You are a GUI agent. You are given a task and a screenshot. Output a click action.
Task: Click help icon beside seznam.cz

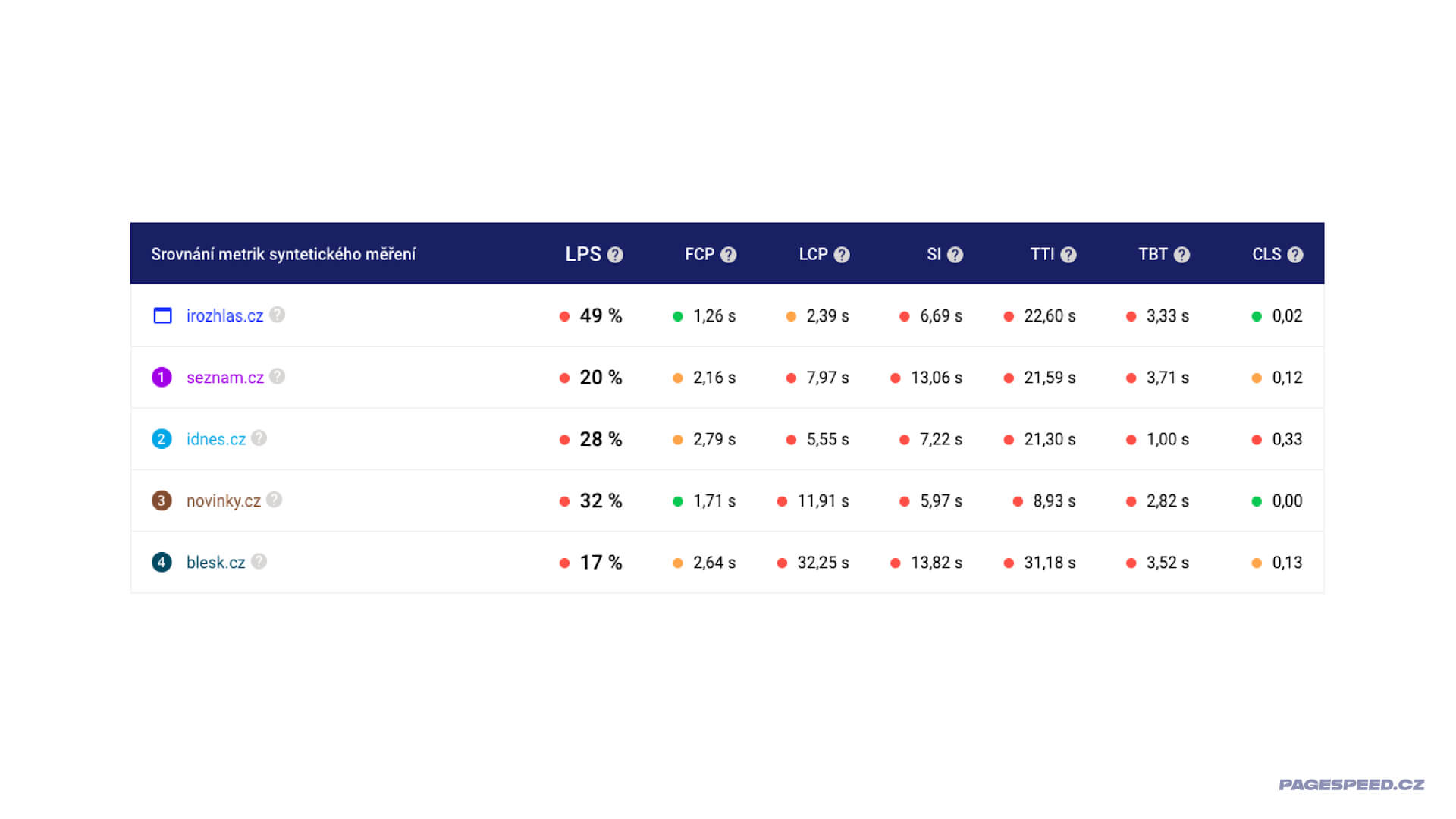point(278,376)
